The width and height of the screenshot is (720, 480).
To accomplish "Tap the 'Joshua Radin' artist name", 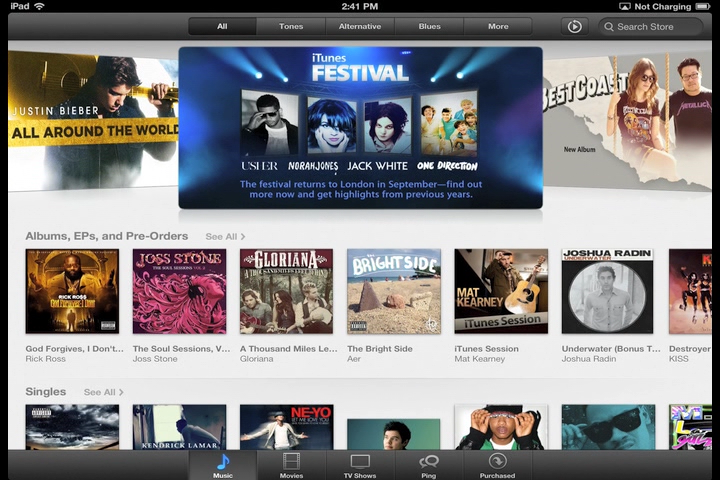I will pos(589,359).
